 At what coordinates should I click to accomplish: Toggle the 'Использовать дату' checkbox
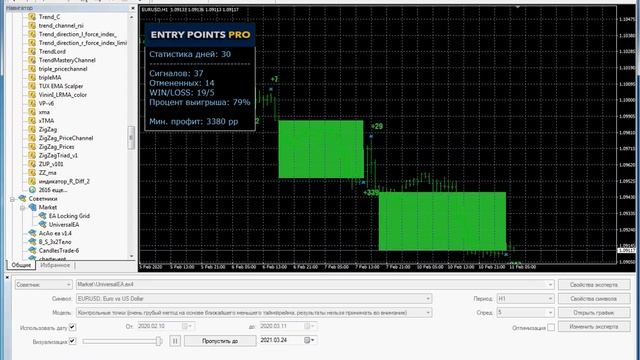tap(72, 327)
